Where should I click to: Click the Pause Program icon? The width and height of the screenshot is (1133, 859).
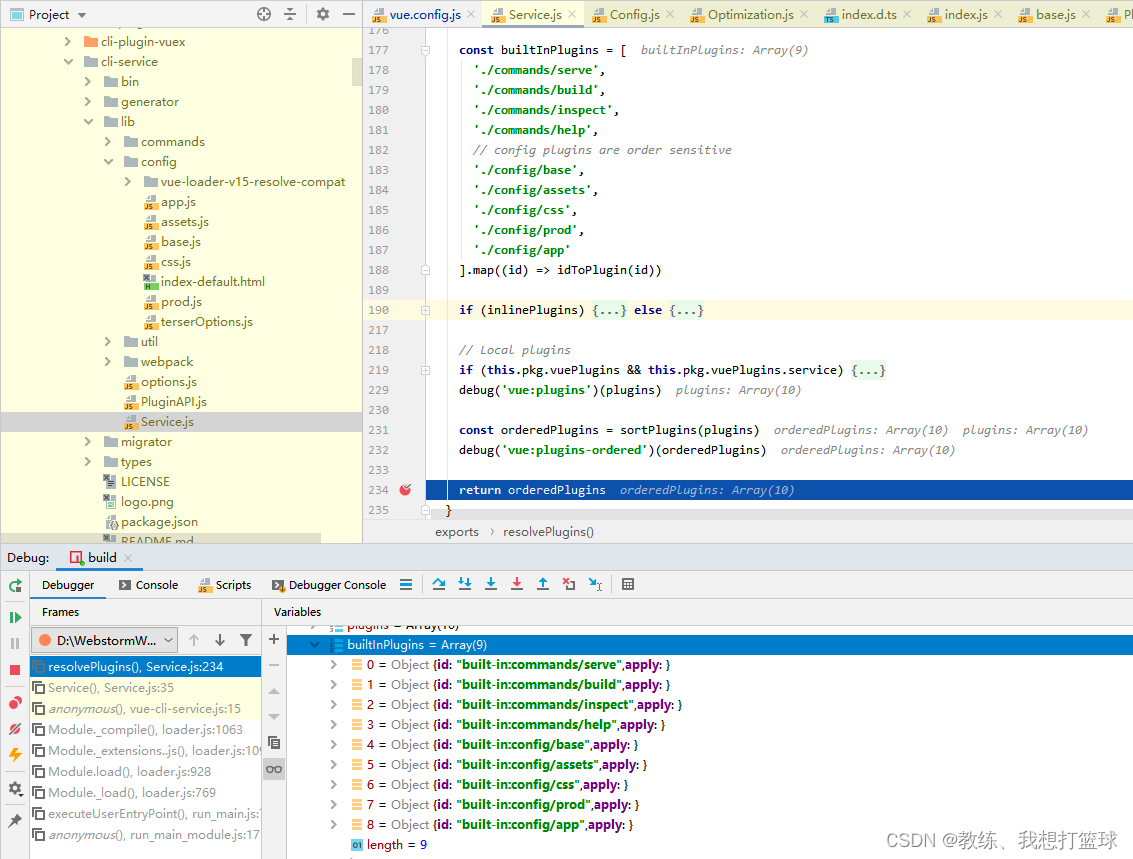15,643
